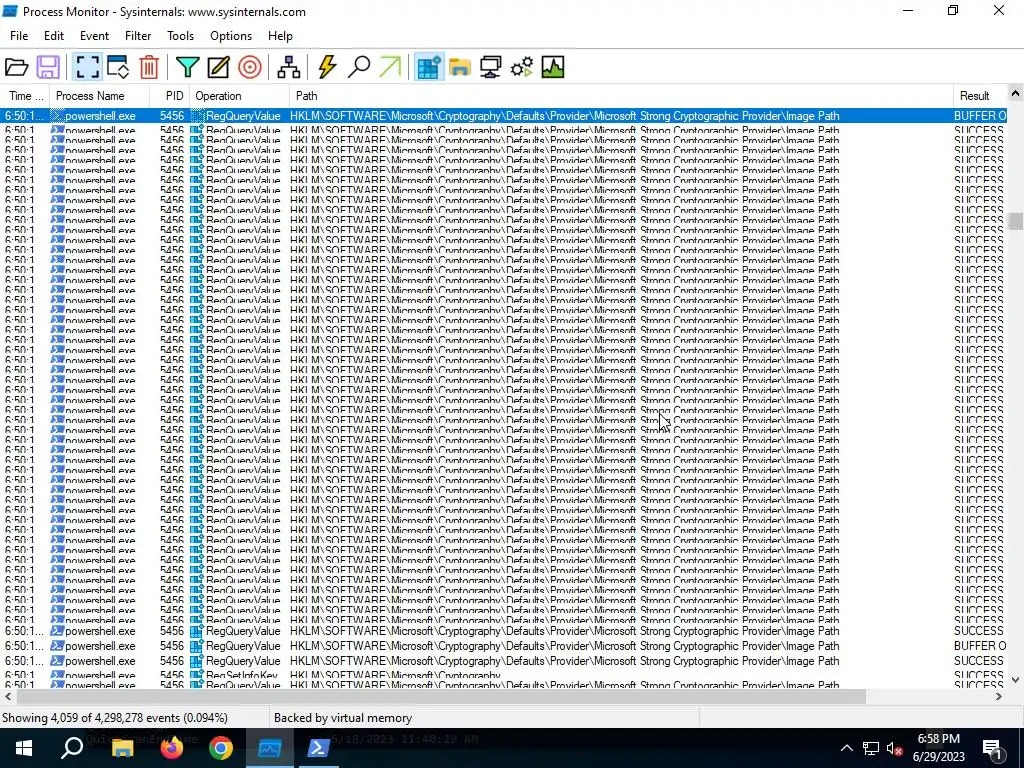Toggle Show Registry Activity icon
1024x768 pixels.
429,67
